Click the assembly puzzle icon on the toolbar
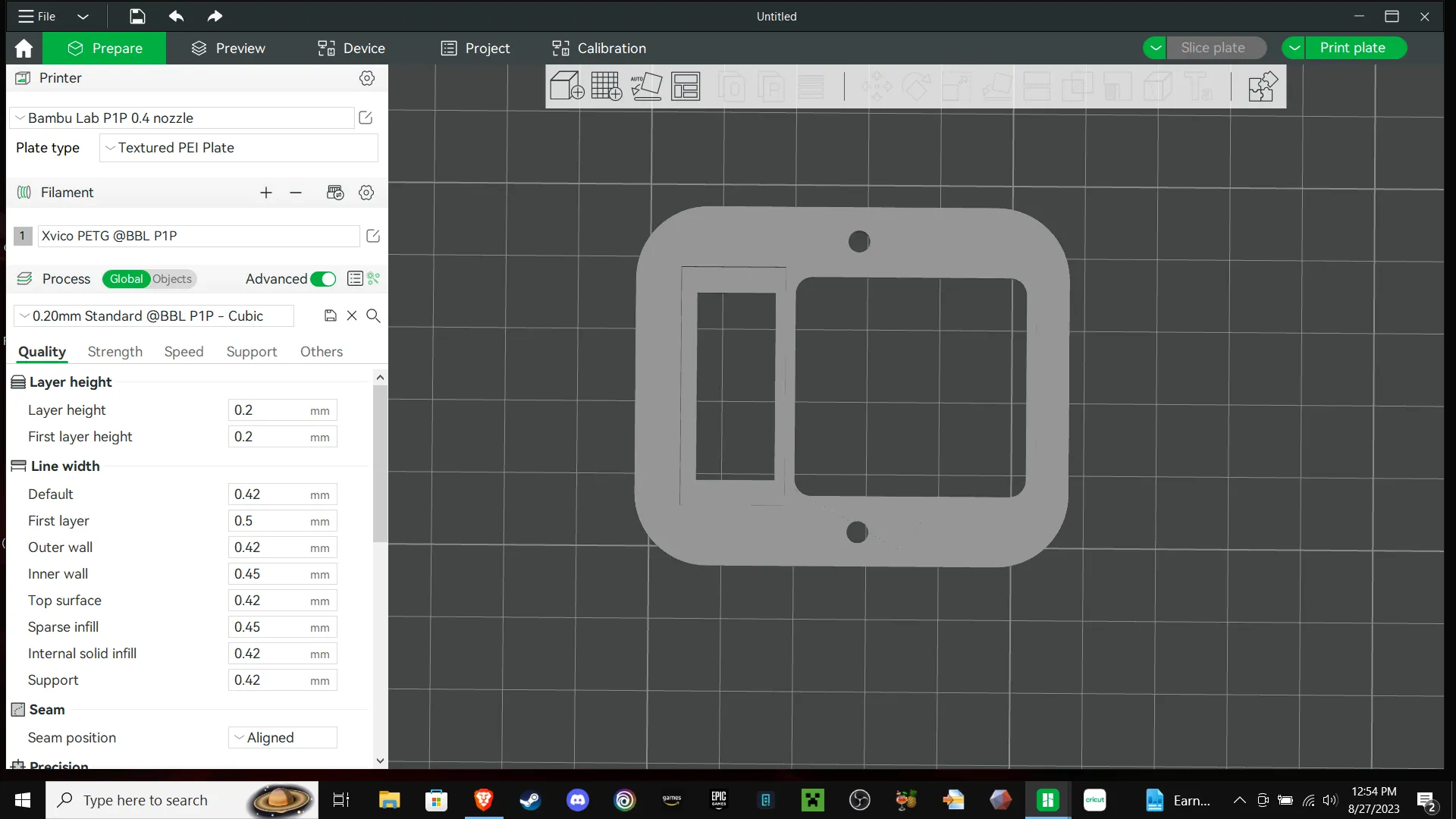Screen dimensions: 1456x819 pos(1262,86)
